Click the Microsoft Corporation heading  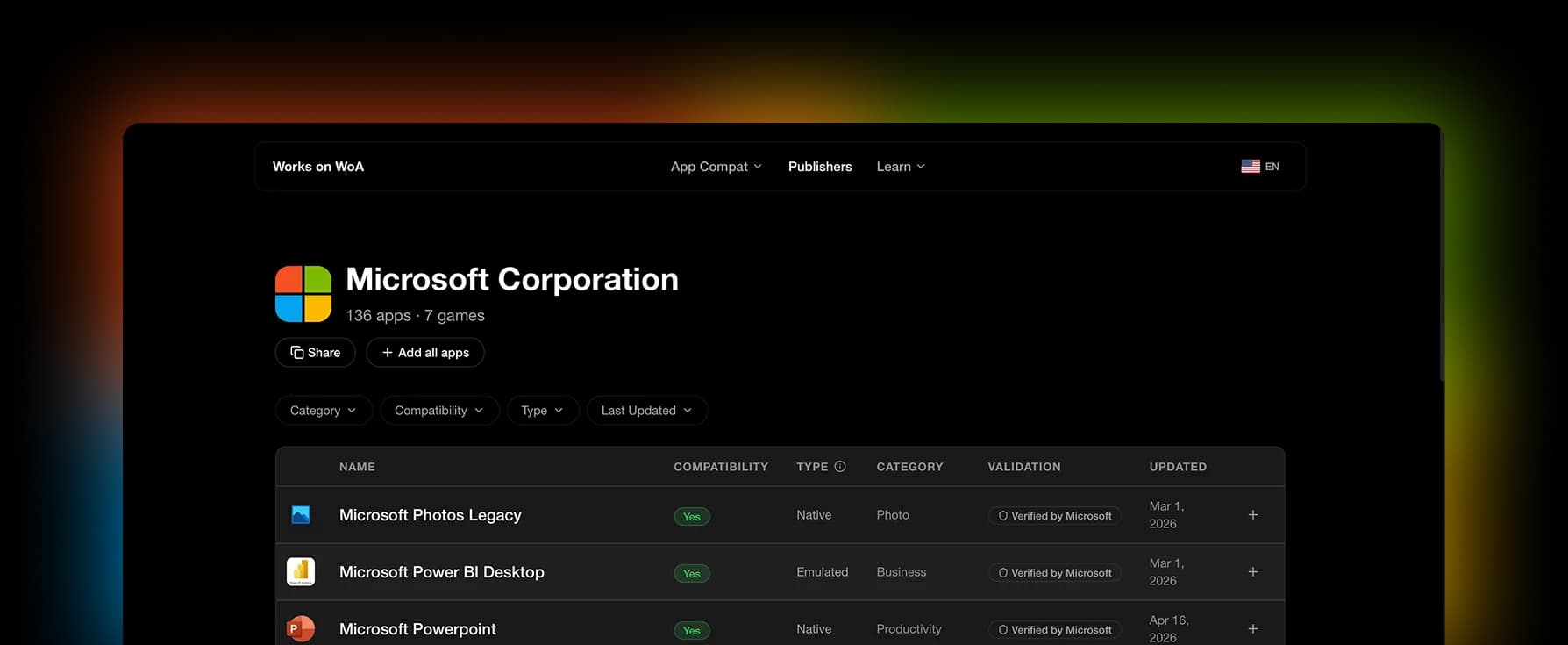tap(512, 279)
